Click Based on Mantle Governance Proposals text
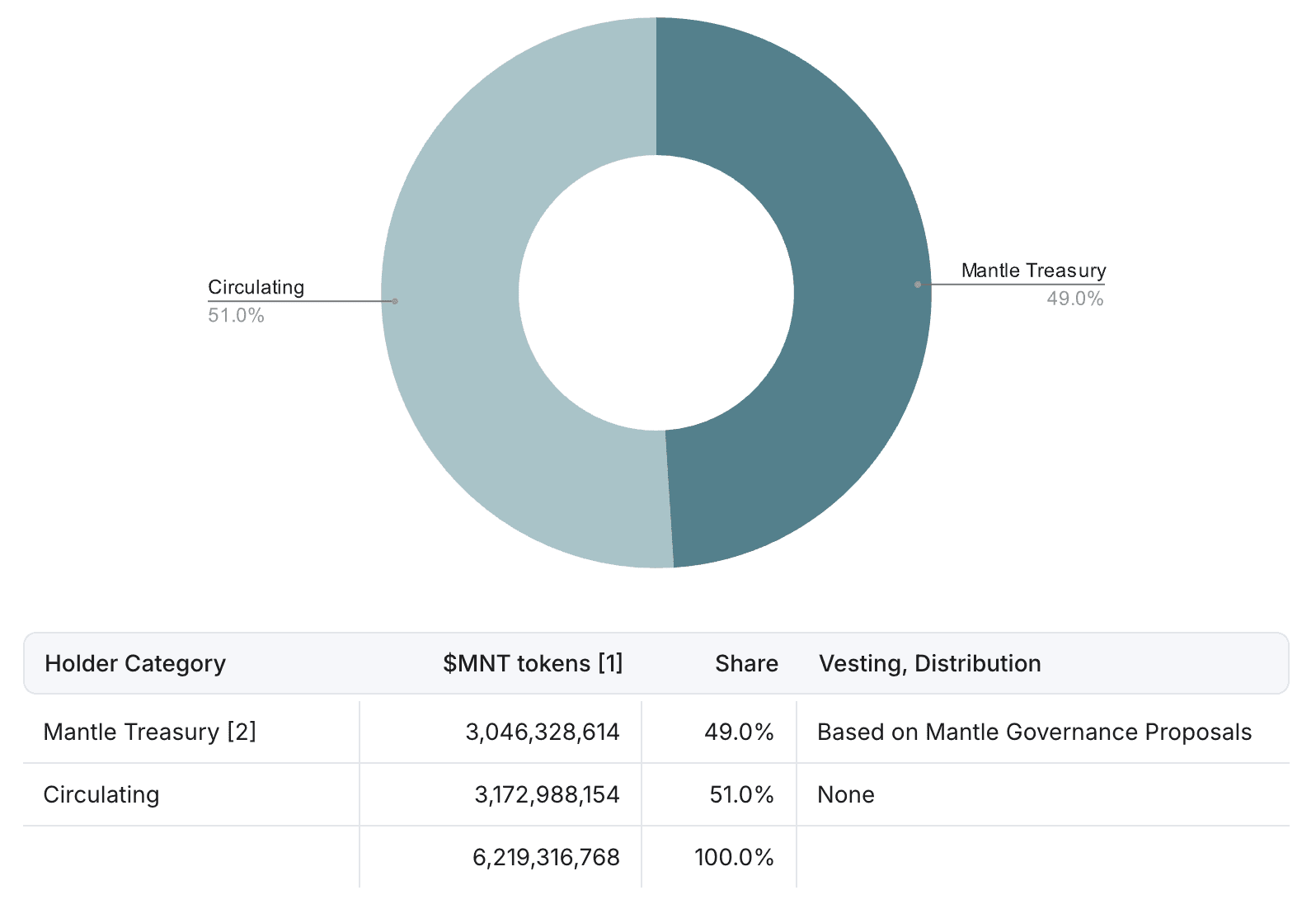1316x909 pixels. [1034, 732]
